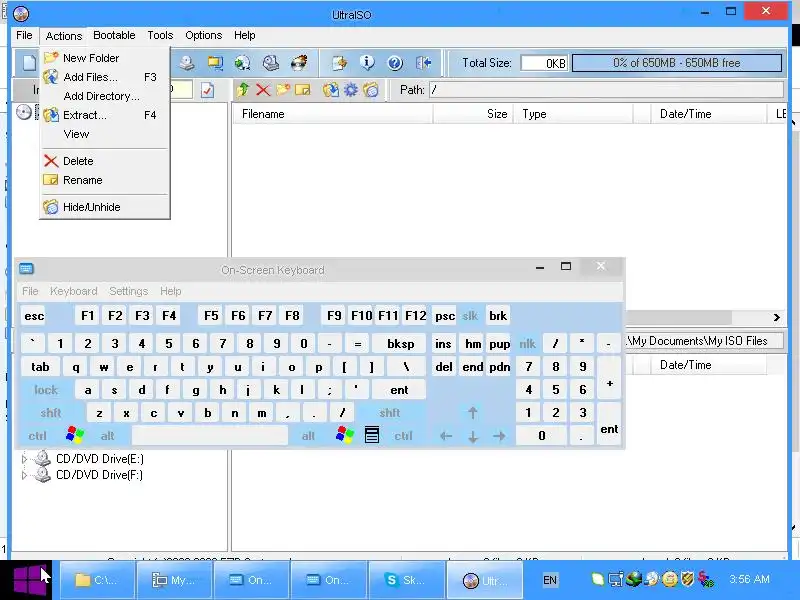
Task: Toggle the nlk num lock key
Action: (528, 344)
